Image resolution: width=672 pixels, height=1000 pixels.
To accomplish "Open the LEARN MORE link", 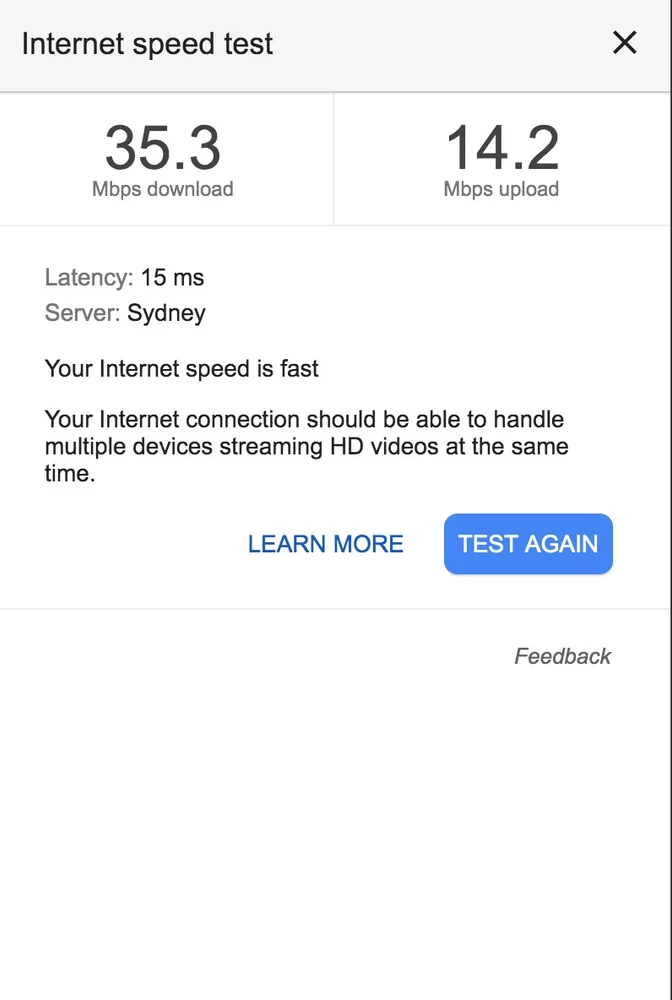I will point(326,544).
